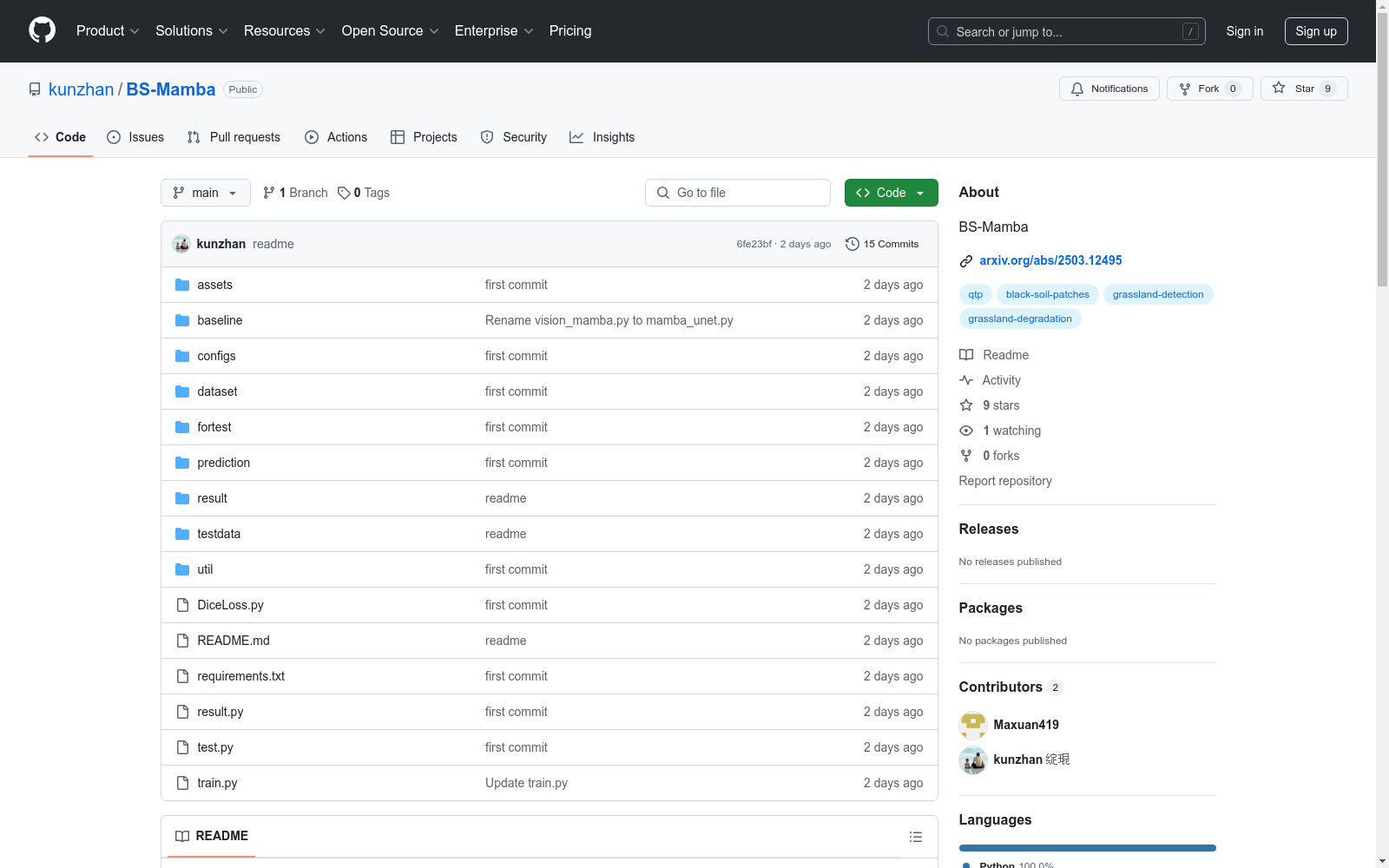Open the arxiv.org/abs/2503.12495 link
This screenshot has height=868, width=1389.
point(1050,260)
